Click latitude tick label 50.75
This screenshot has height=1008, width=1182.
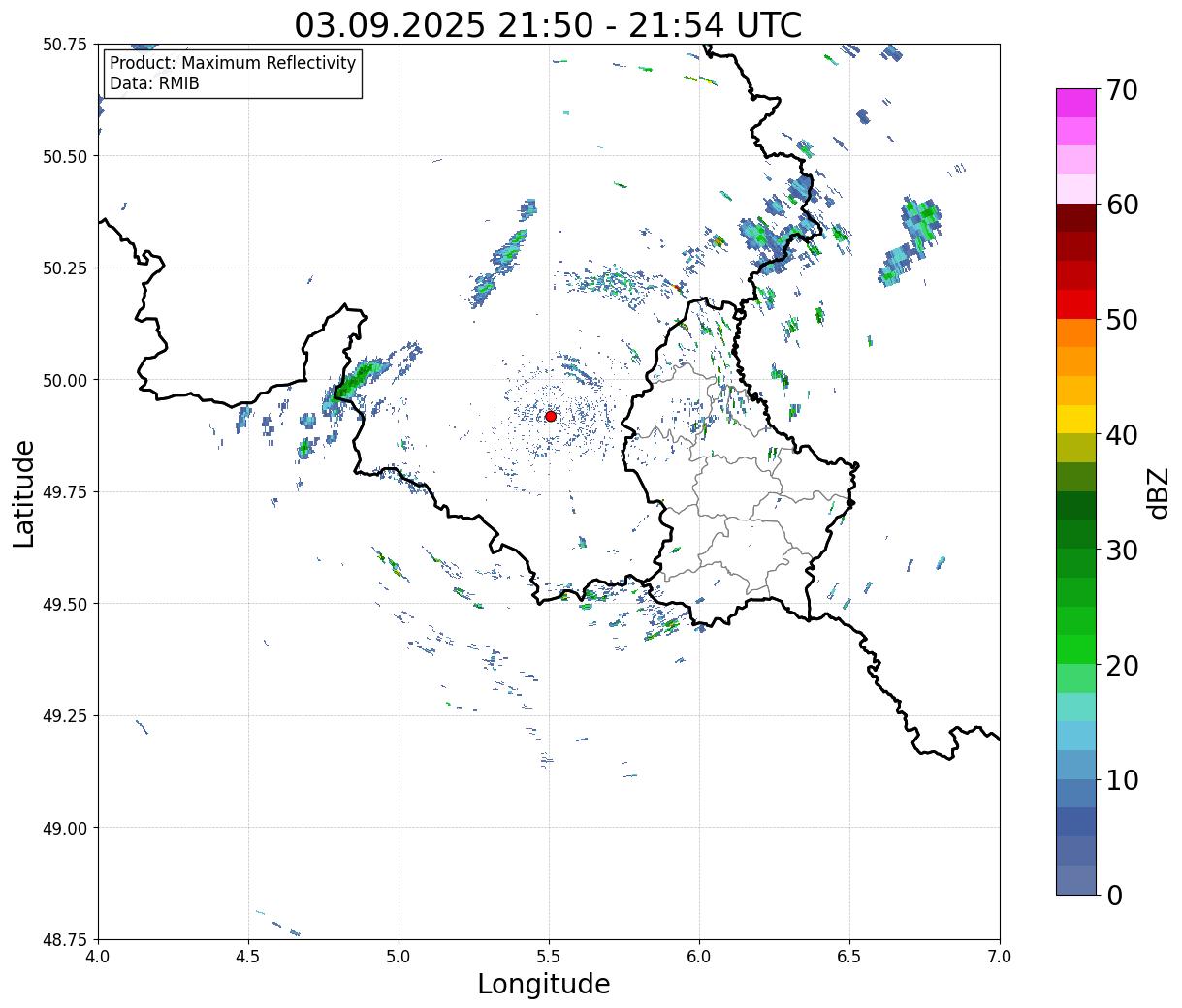click(65, 45)
